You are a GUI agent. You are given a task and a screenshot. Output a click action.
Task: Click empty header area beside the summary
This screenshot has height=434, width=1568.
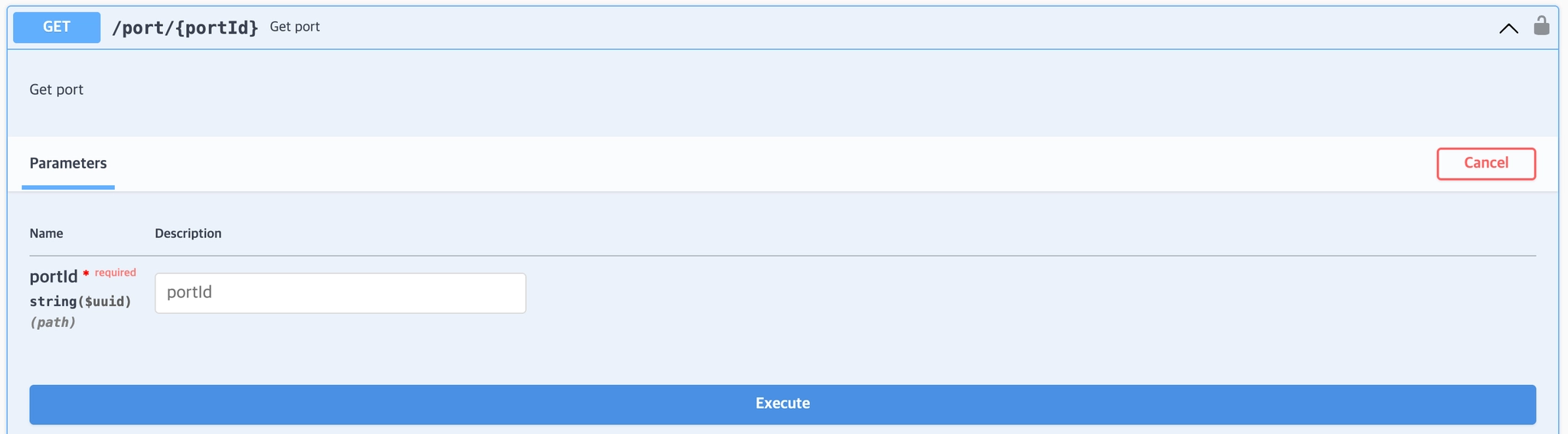click(842, 28)
